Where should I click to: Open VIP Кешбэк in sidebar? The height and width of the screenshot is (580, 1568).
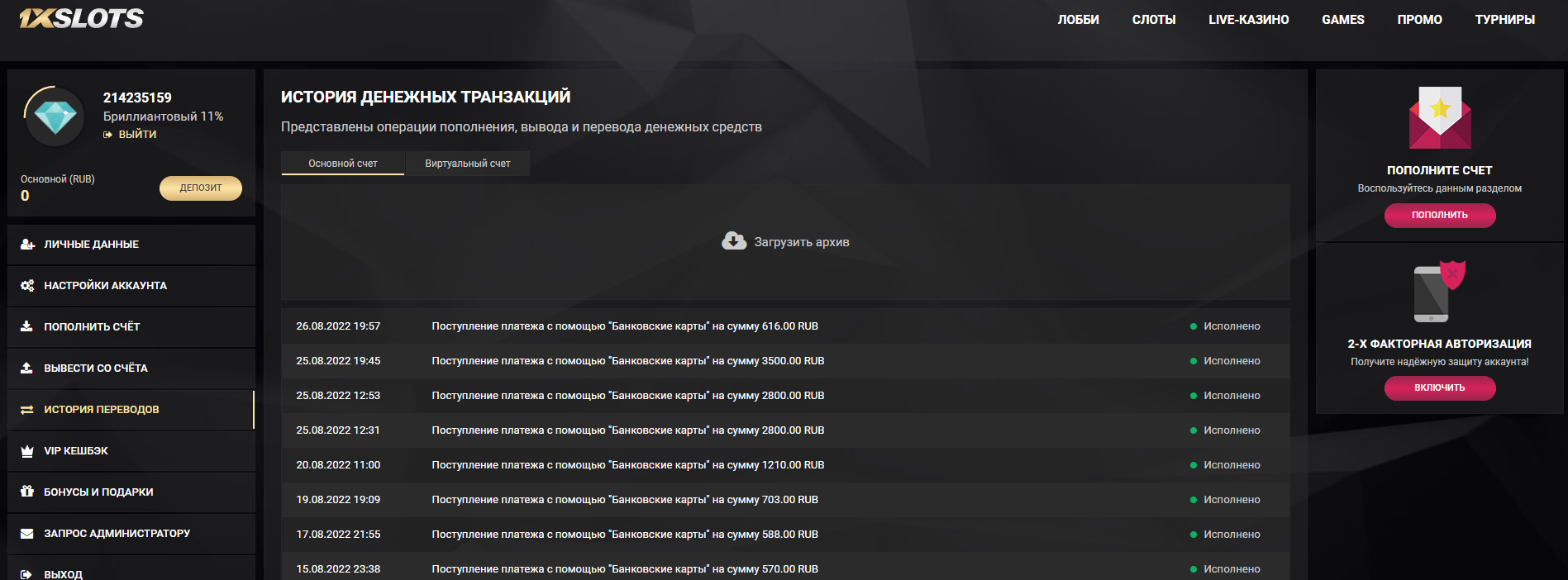[131, 451]
